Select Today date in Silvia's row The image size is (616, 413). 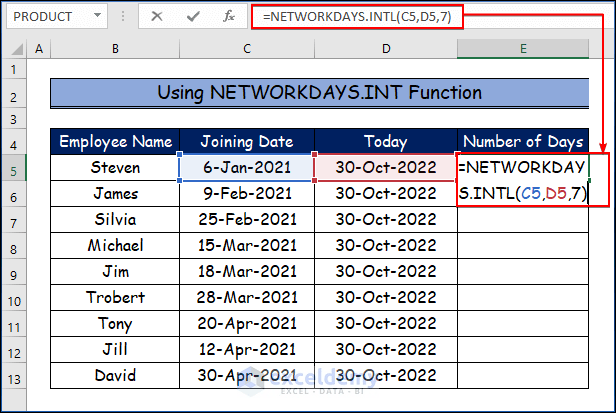[386, 219]
